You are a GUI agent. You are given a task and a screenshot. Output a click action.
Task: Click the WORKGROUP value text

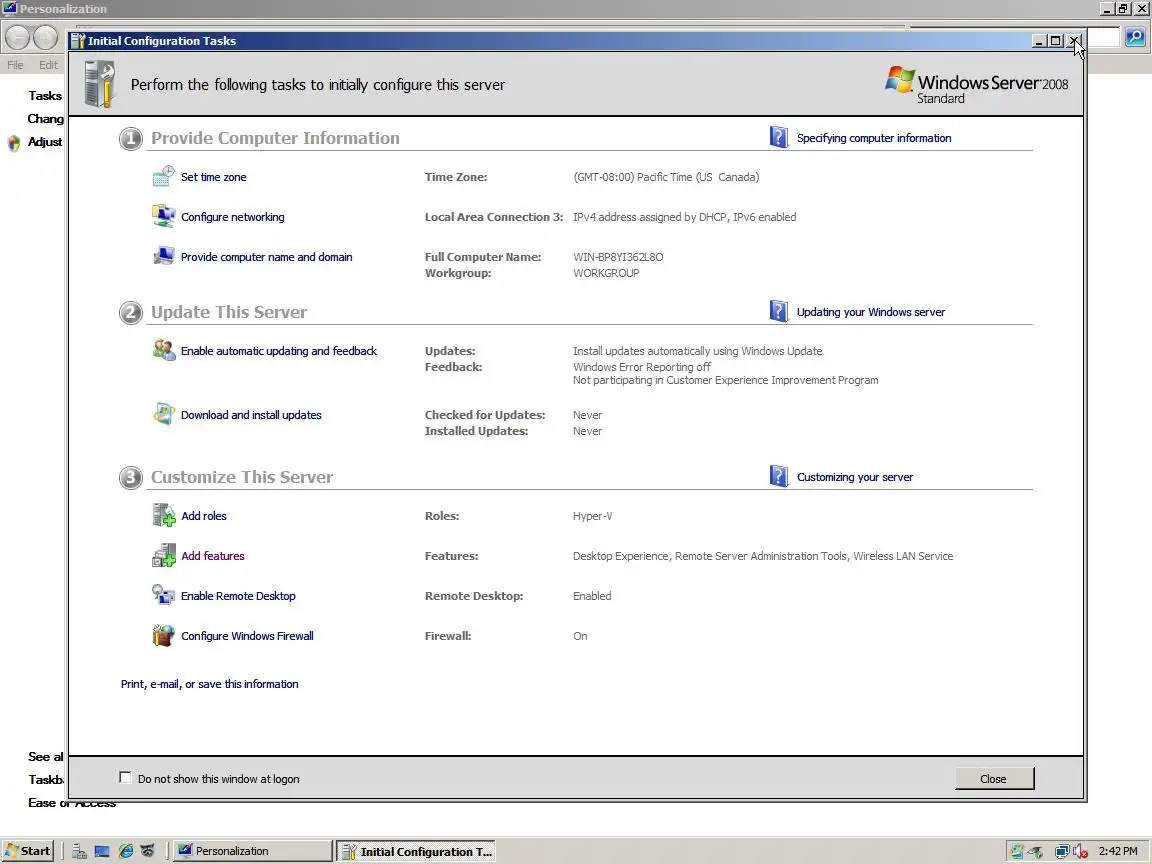pos(606,273)
